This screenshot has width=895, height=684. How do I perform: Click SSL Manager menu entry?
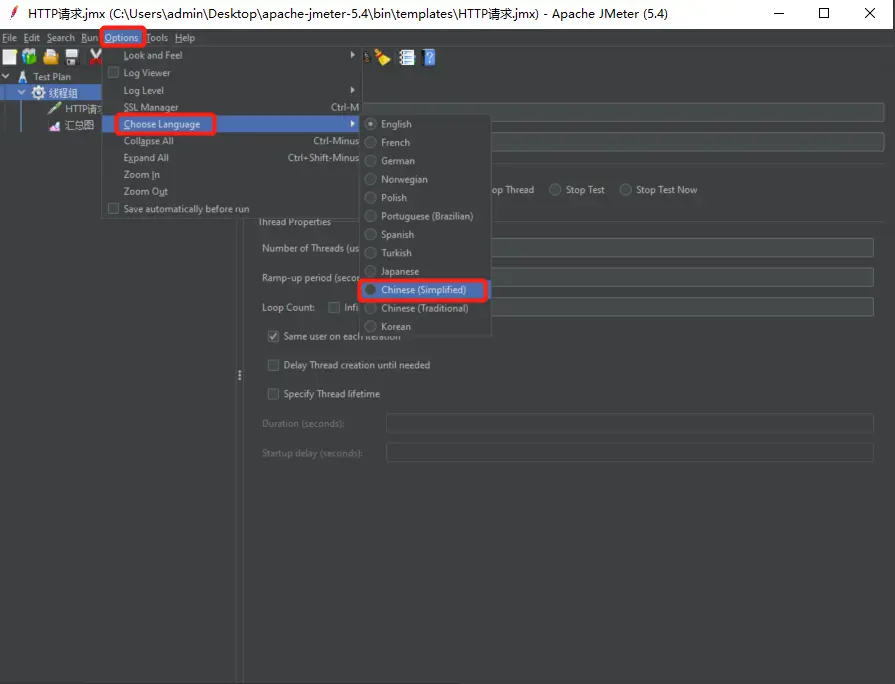[151, 107]
